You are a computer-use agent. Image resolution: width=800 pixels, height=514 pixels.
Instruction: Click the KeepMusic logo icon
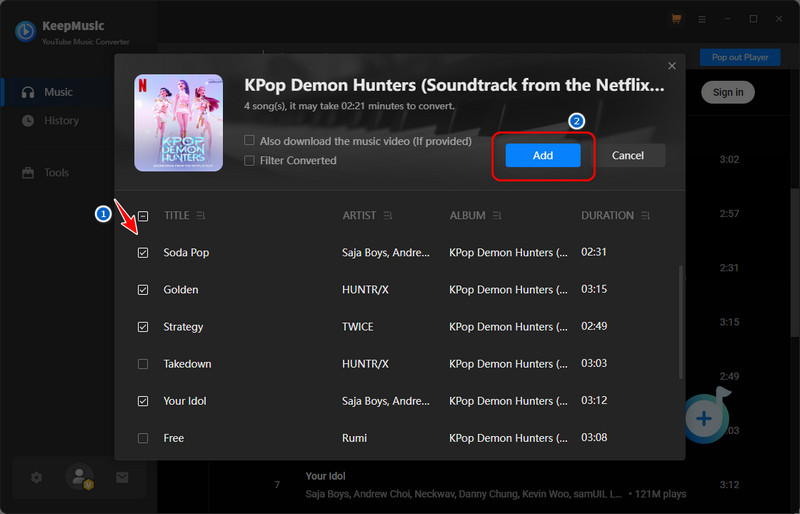26,32
